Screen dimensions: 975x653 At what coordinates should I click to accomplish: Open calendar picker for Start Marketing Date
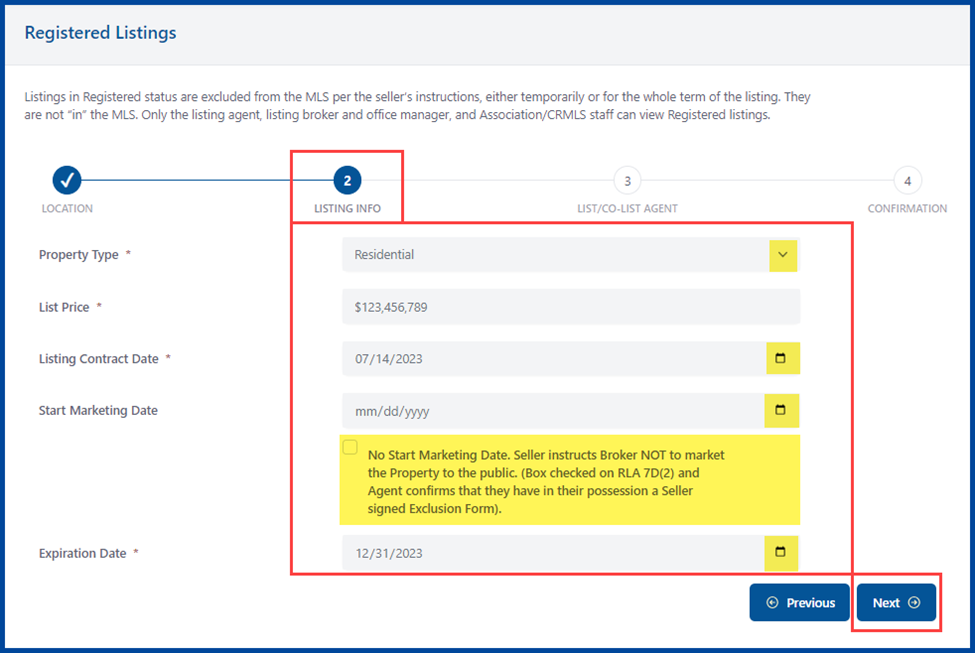point(782,410)
